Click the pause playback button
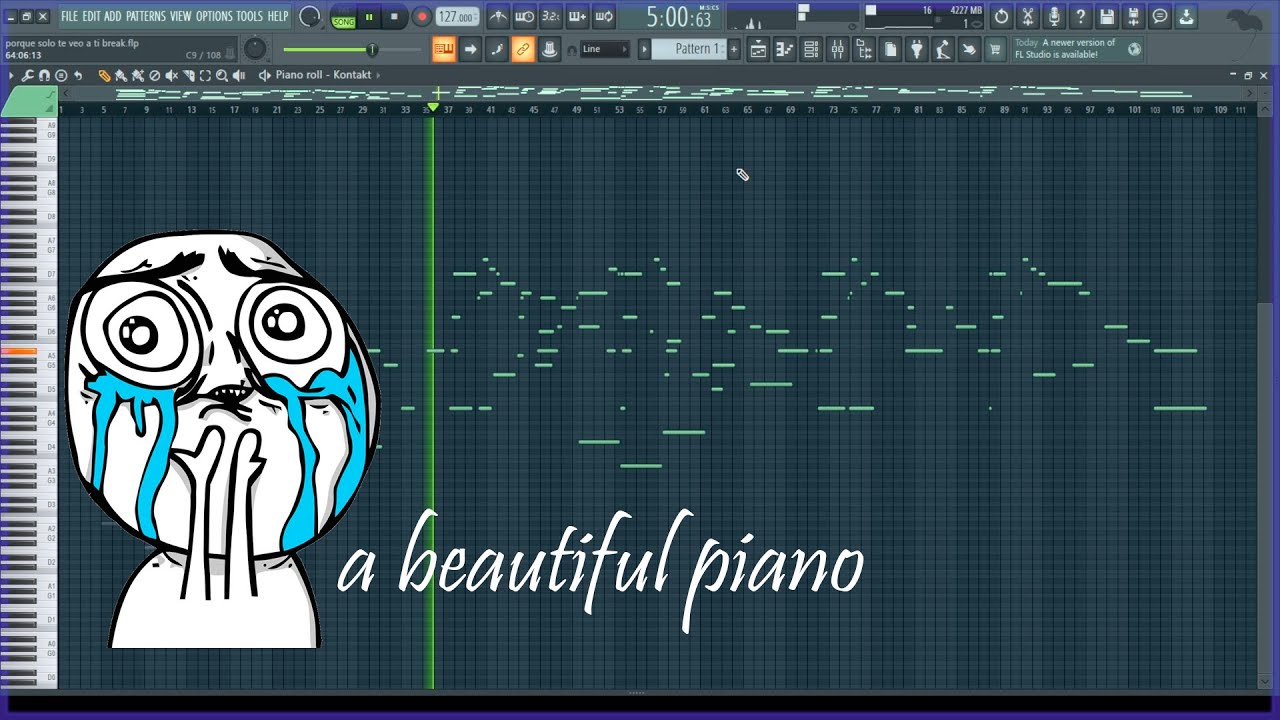This screenshot has height=720, width=1280. [x=369, y=17]
